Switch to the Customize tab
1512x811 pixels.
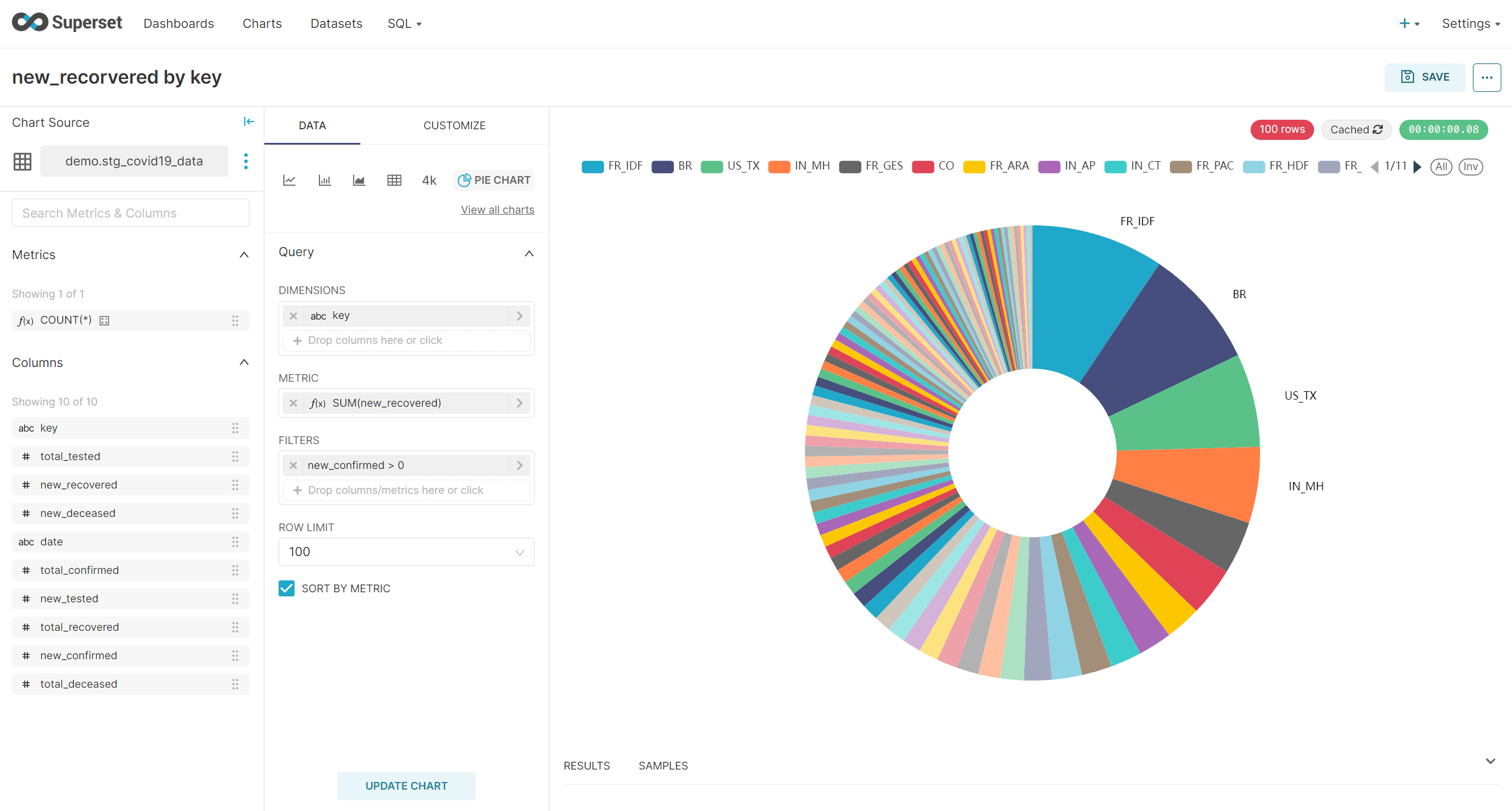(x=454, y=126)
